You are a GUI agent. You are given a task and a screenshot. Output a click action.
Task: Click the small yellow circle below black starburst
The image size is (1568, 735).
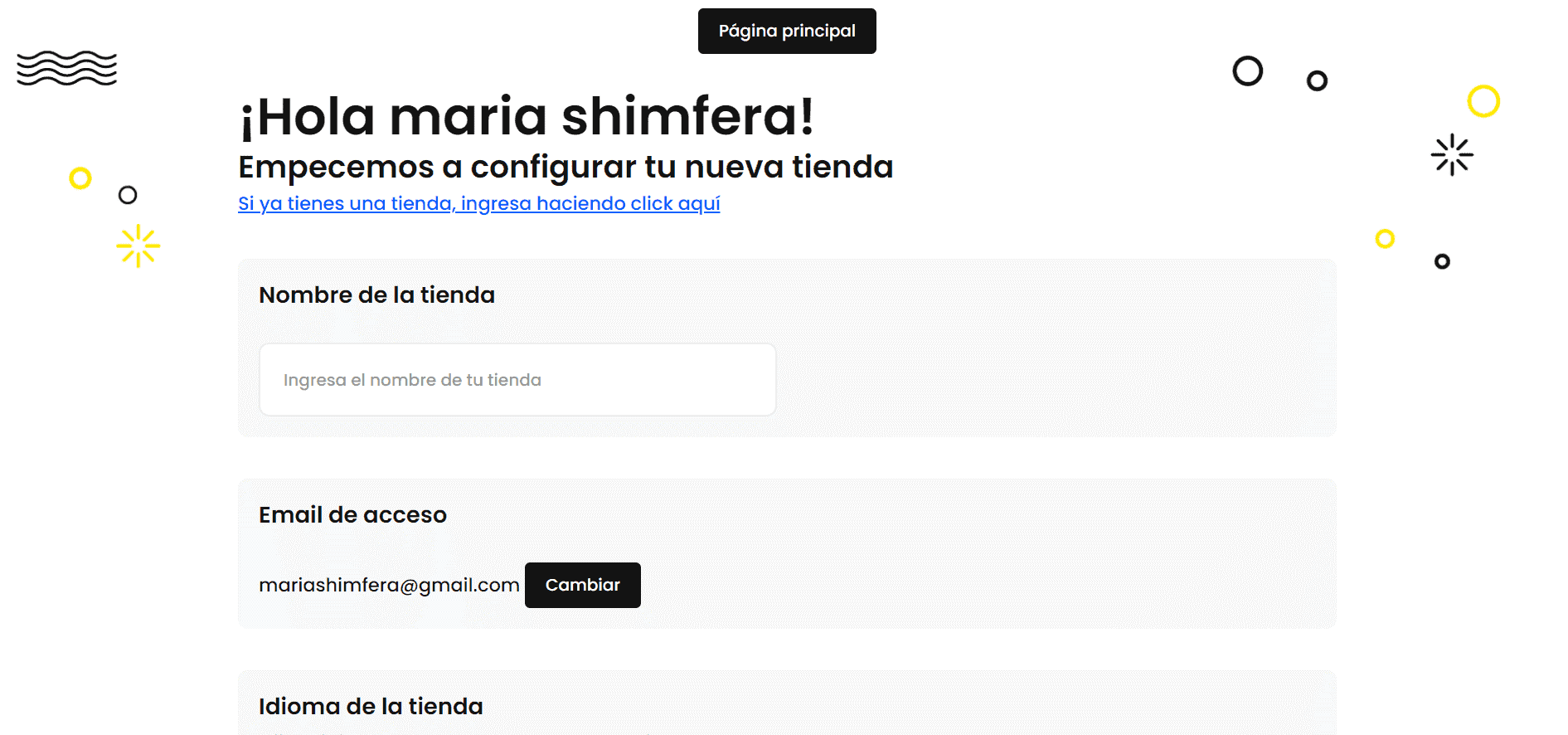pyautogui.click(x=1385, y=239)
